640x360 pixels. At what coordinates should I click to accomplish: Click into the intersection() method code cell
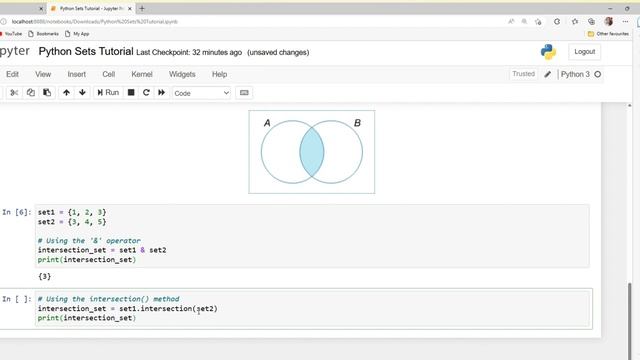coord(312,308)
